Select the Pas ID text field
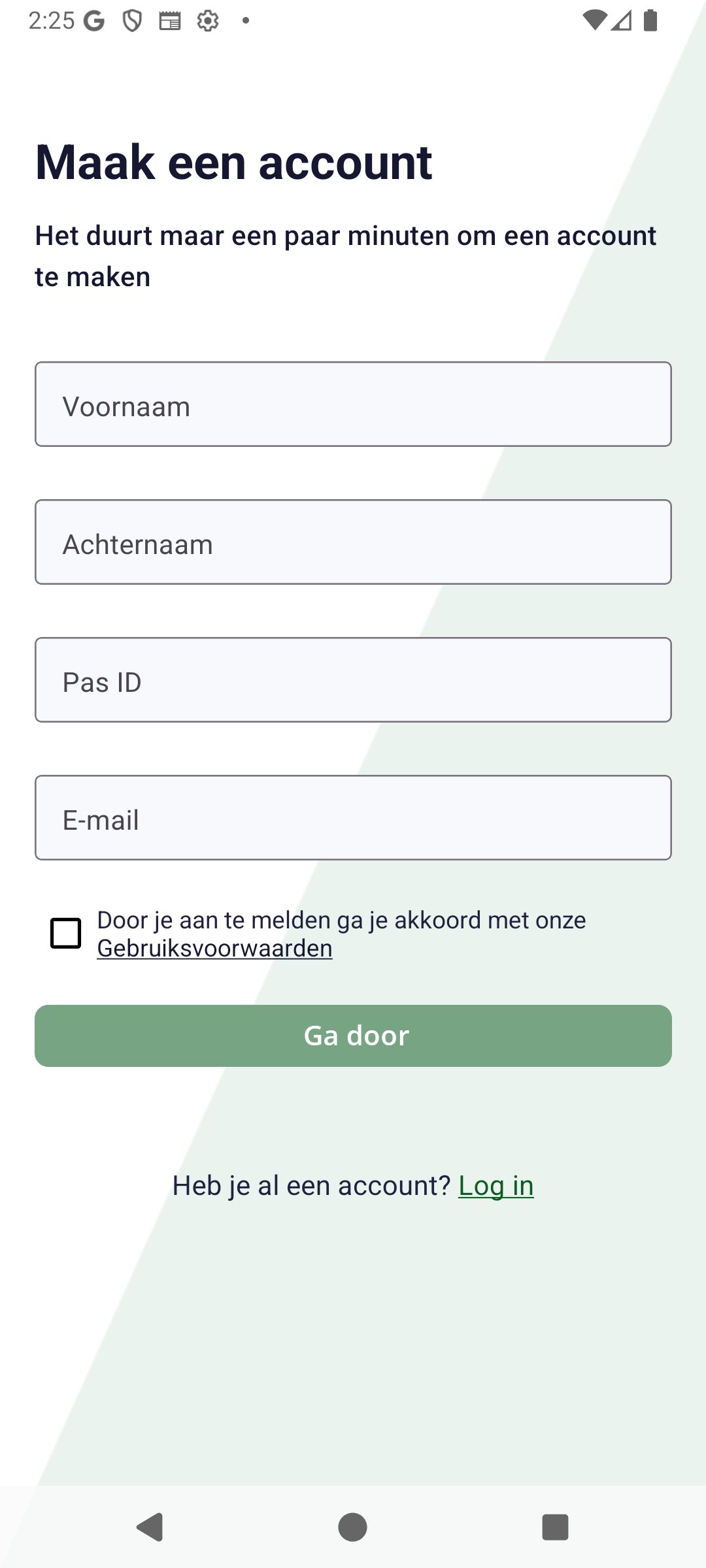 point(353,680)
